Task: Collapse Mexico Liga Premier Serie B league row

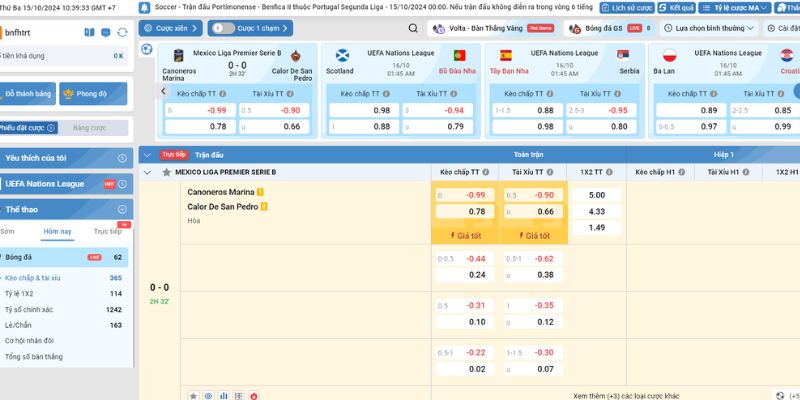Action: click(147, 172)
